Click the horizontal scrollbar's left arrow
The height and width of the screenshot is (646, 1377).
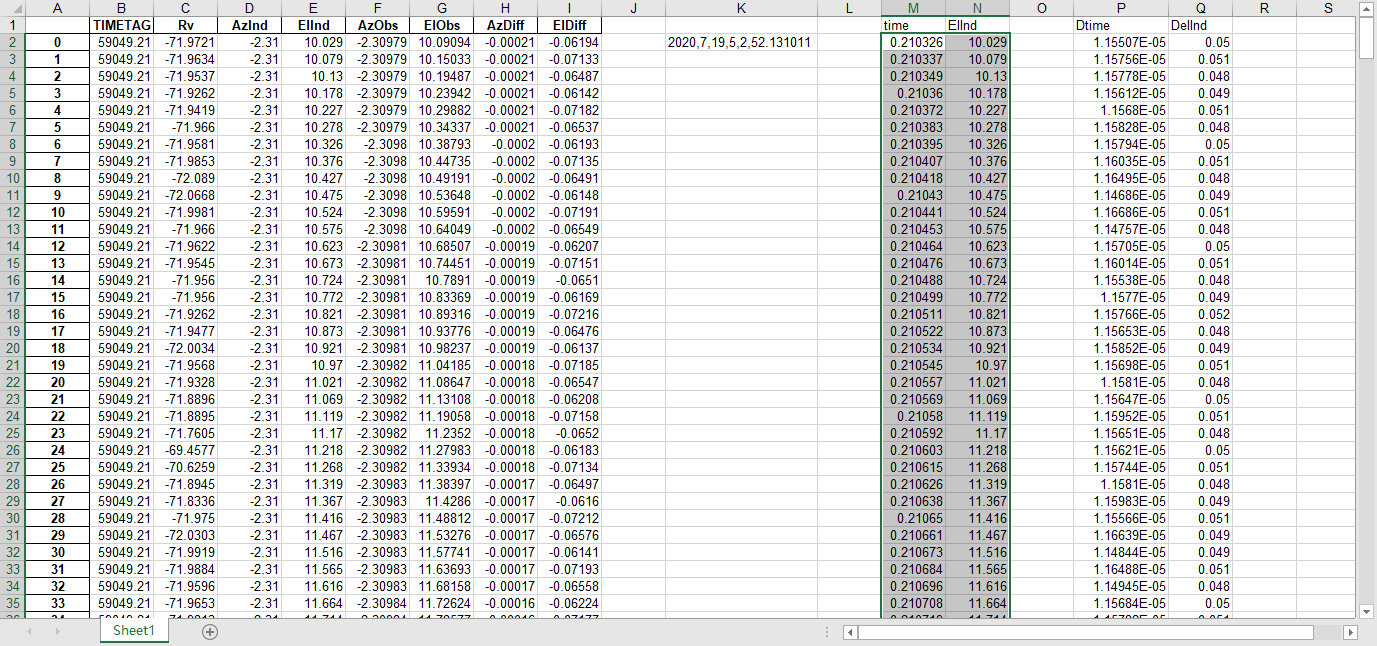pyautogui.click(x=849, y=632)
